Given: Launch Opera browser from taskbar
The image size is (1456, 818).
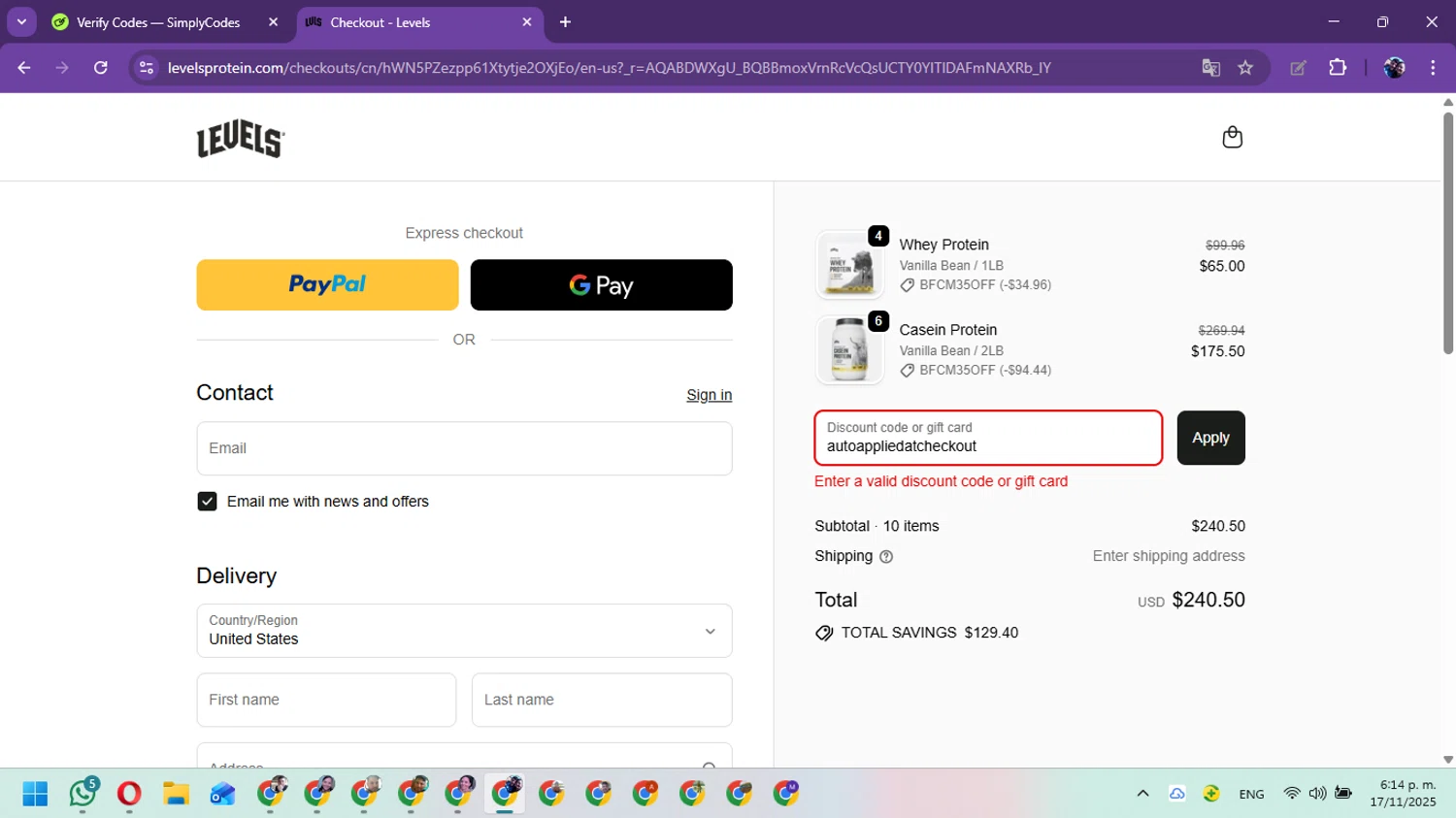Looking at the screenshot, I should coord(129,794).
